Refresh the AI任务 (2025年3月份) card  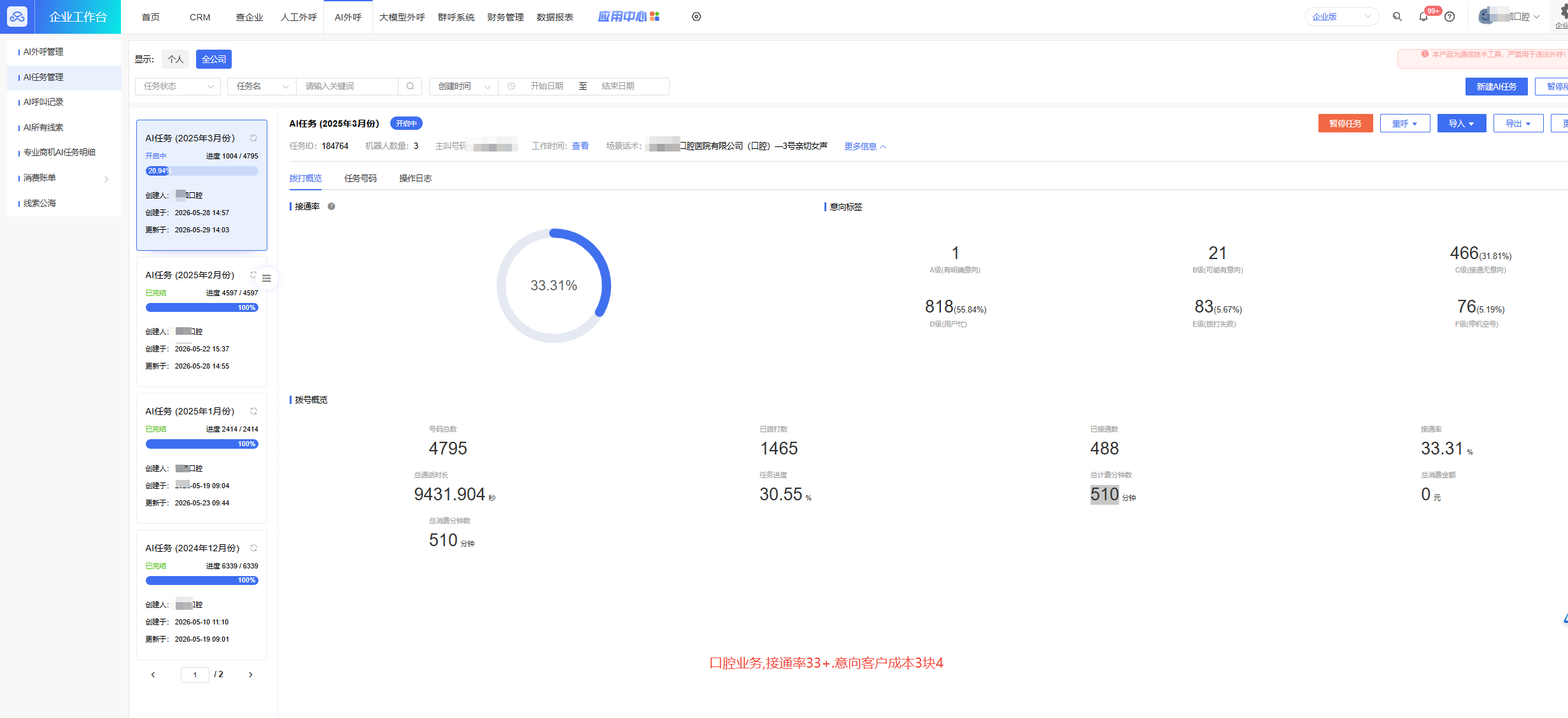point(253,138)
